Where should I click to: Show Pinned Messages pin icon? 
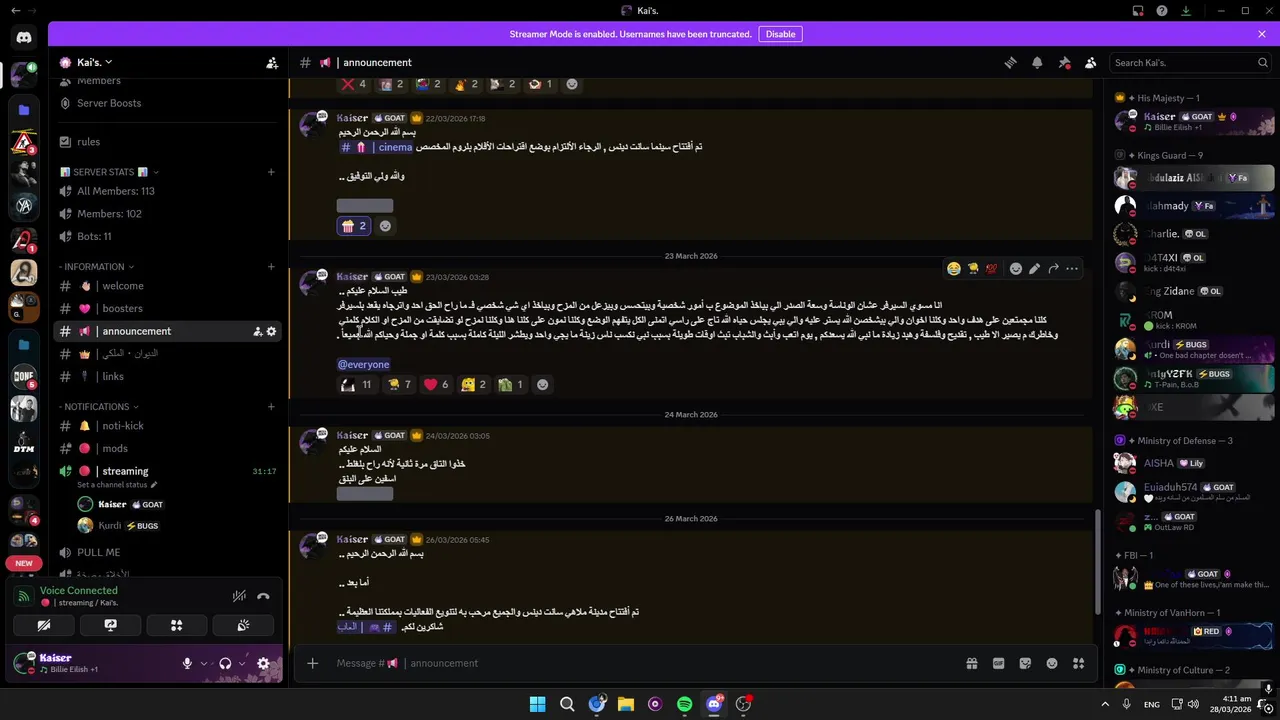coord(1064,62)
